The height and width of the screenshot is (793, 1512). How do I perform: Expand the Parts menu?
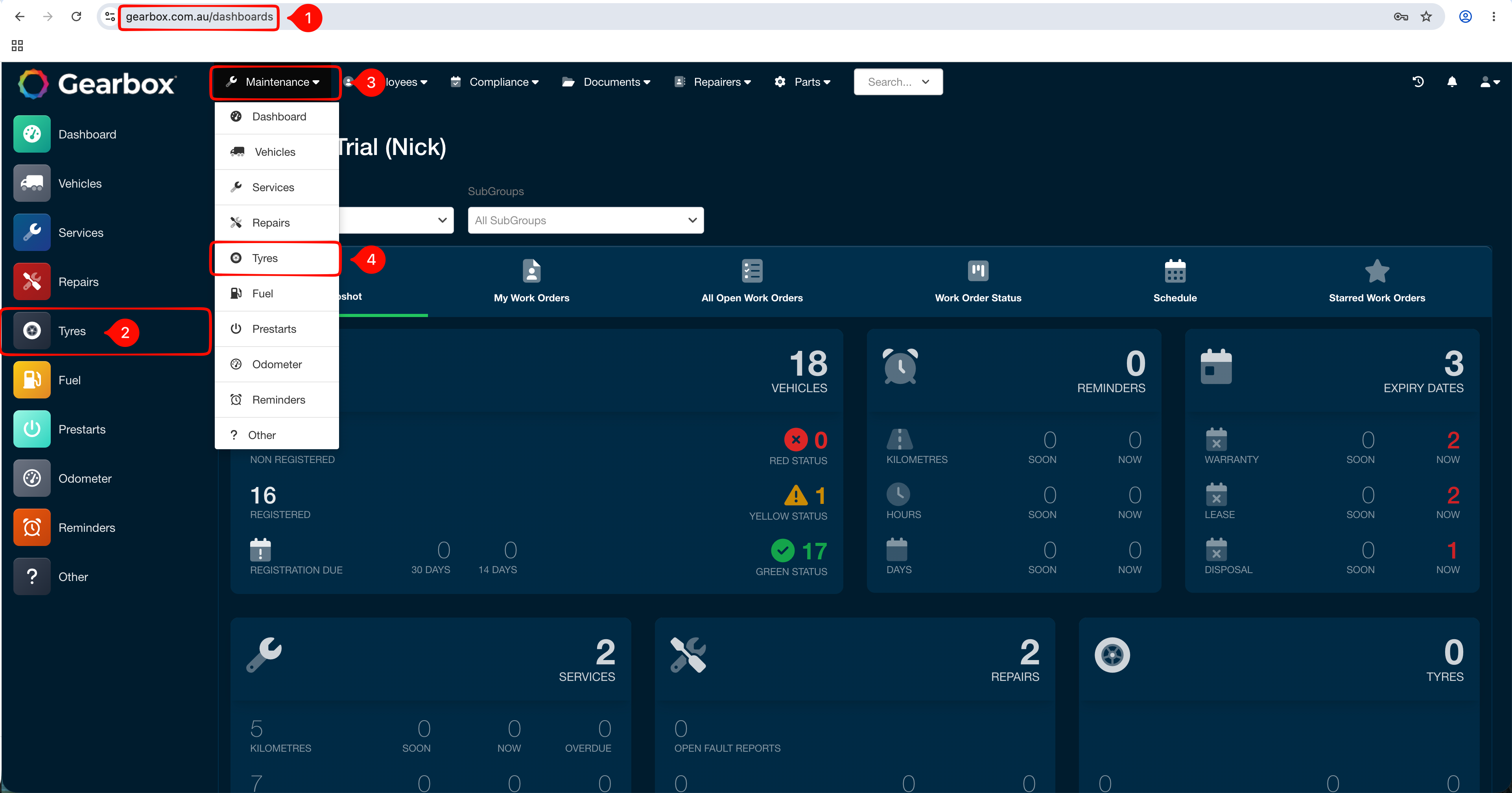click(x=802, y=82)
